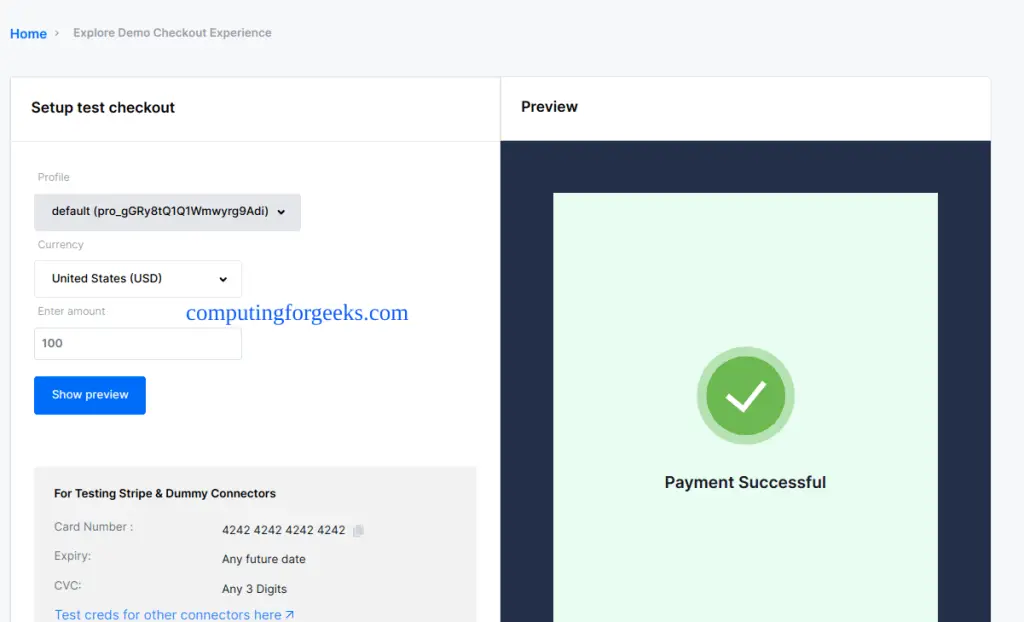The height and width of the screenshot is (622, 1024).
Task: Open the Profile dropdown showing default profile
Action: pos(167,212)
